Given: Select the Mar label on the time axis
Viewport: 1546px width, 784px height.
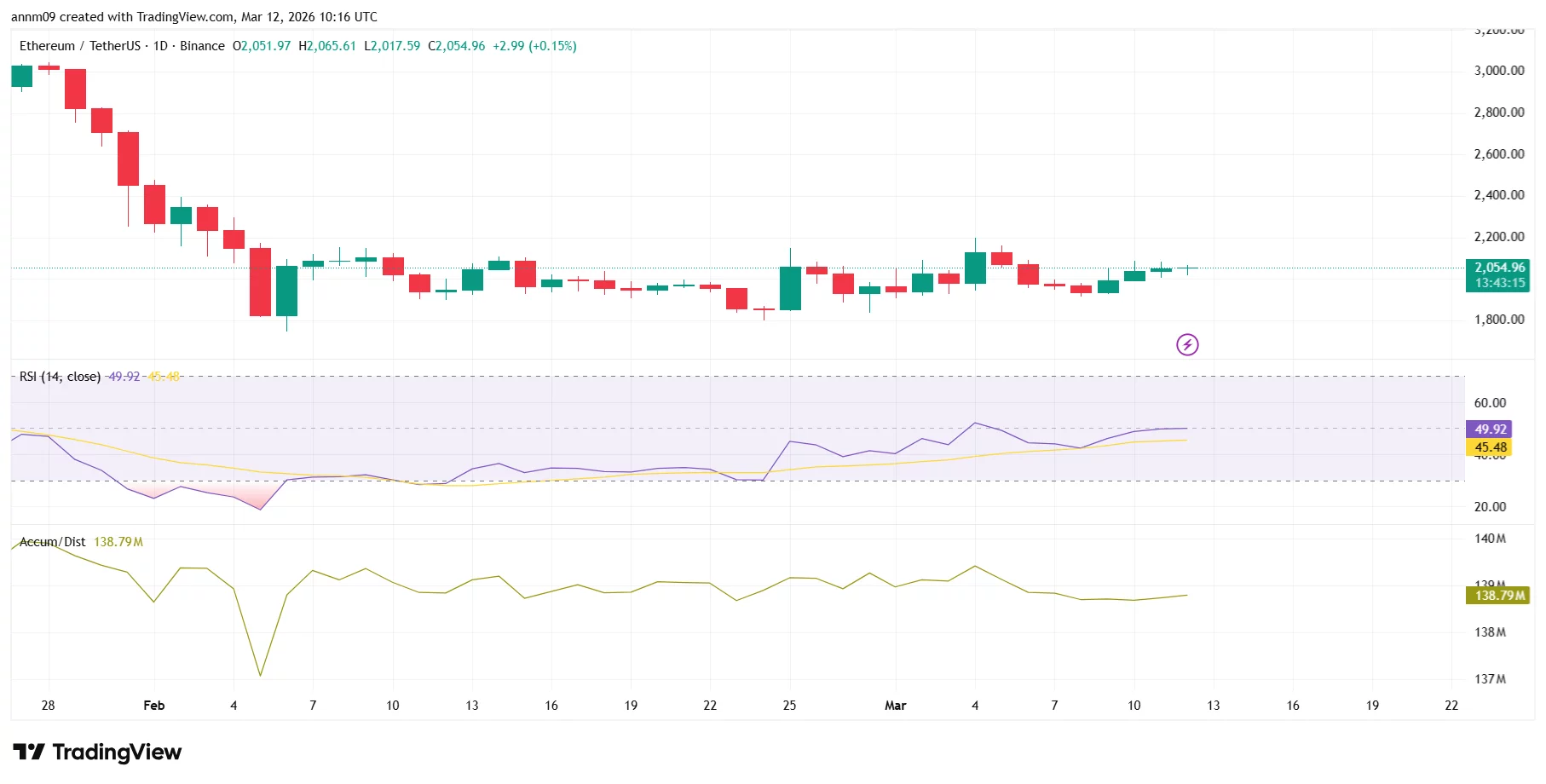Looking at the screenshot, I should (x=896, y=706).
